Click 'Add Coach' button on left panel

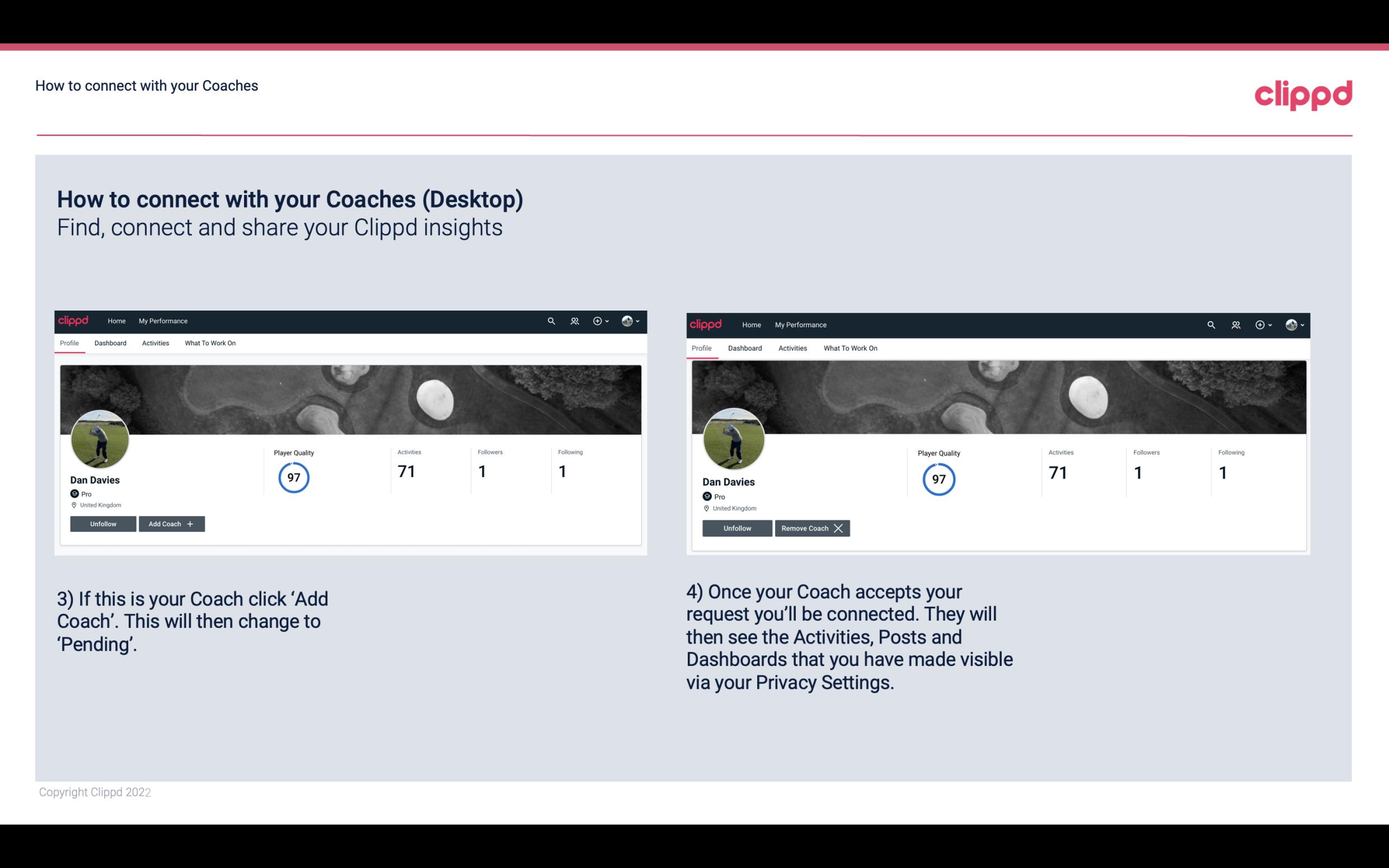tap(170, 523)
